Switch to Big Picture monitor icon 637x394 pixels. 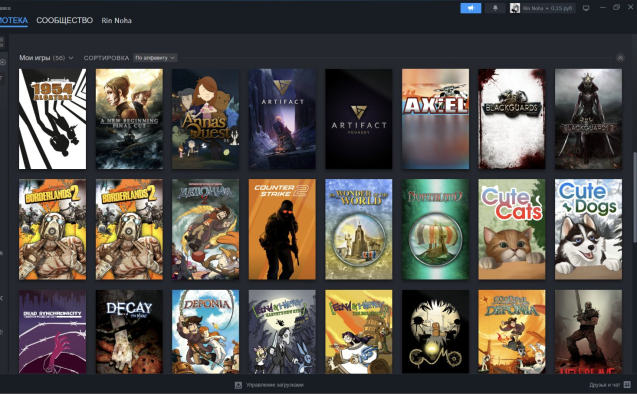586,8
